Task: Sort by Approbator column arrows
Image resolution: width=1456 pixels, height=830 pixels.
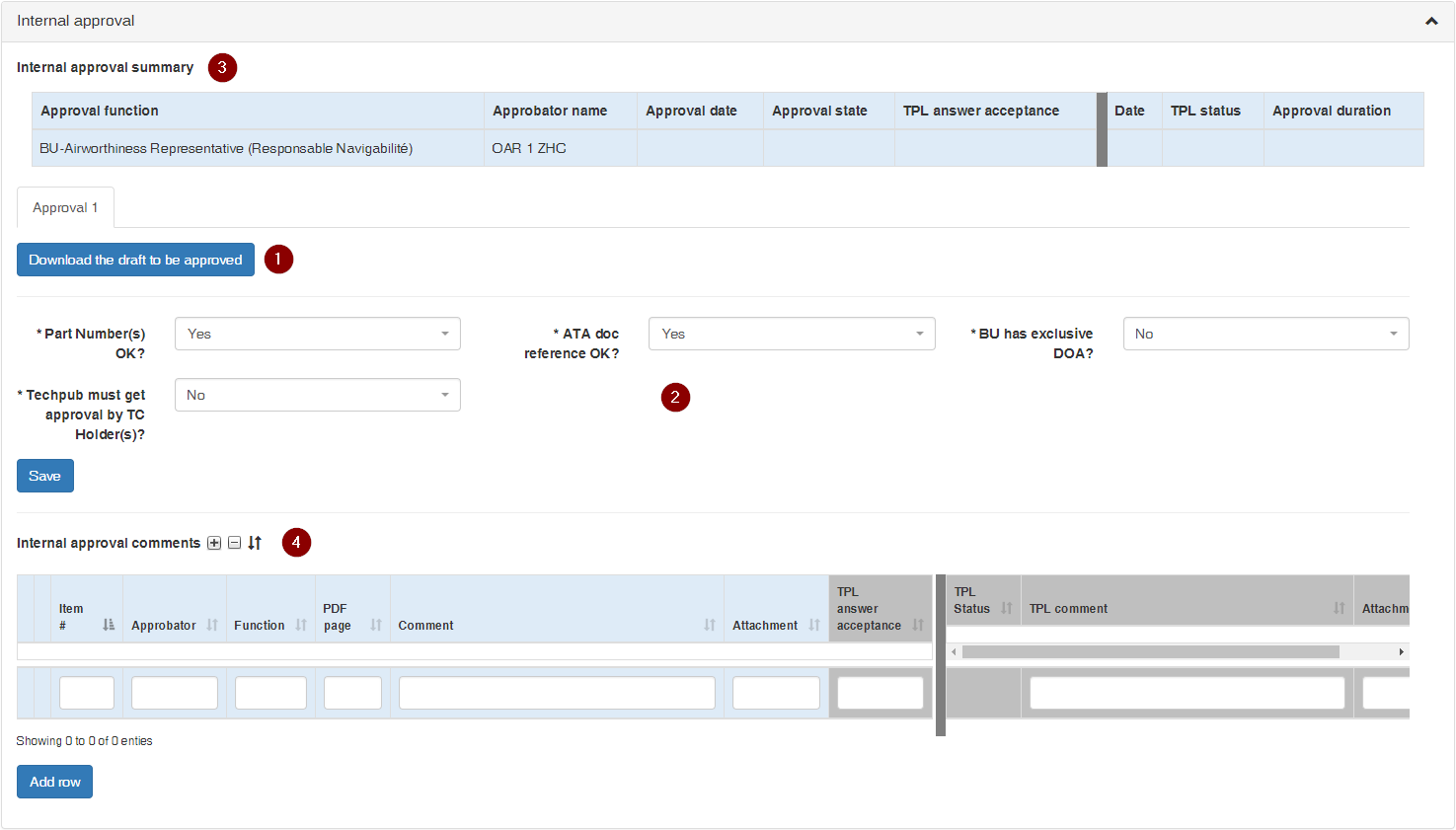Action: tap(212, 625)
